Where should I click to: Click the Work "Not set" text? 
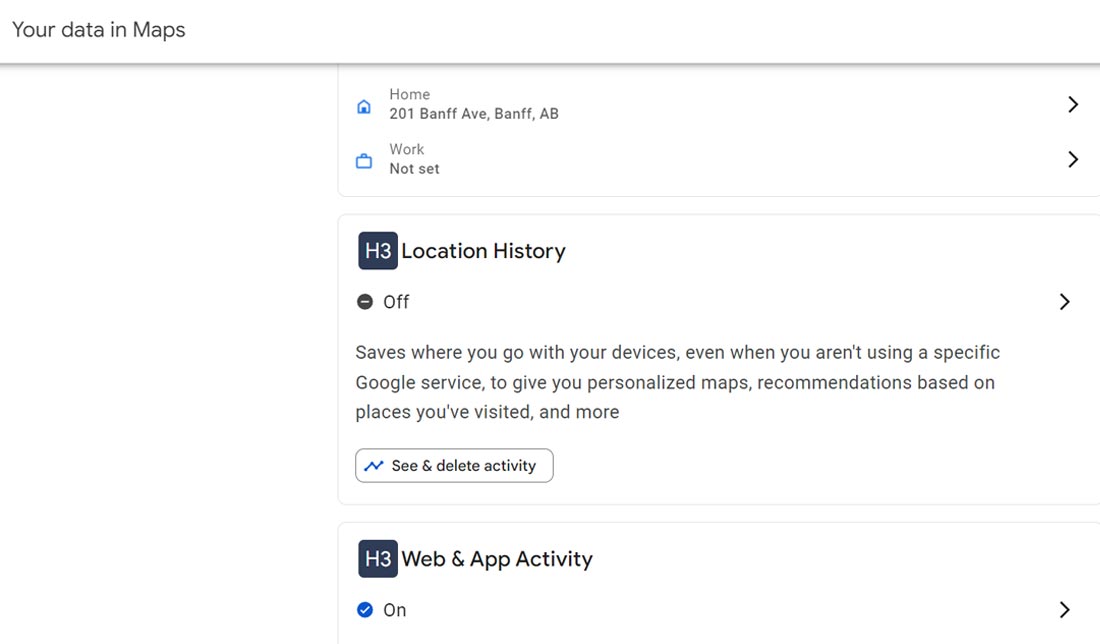point(414,169)
